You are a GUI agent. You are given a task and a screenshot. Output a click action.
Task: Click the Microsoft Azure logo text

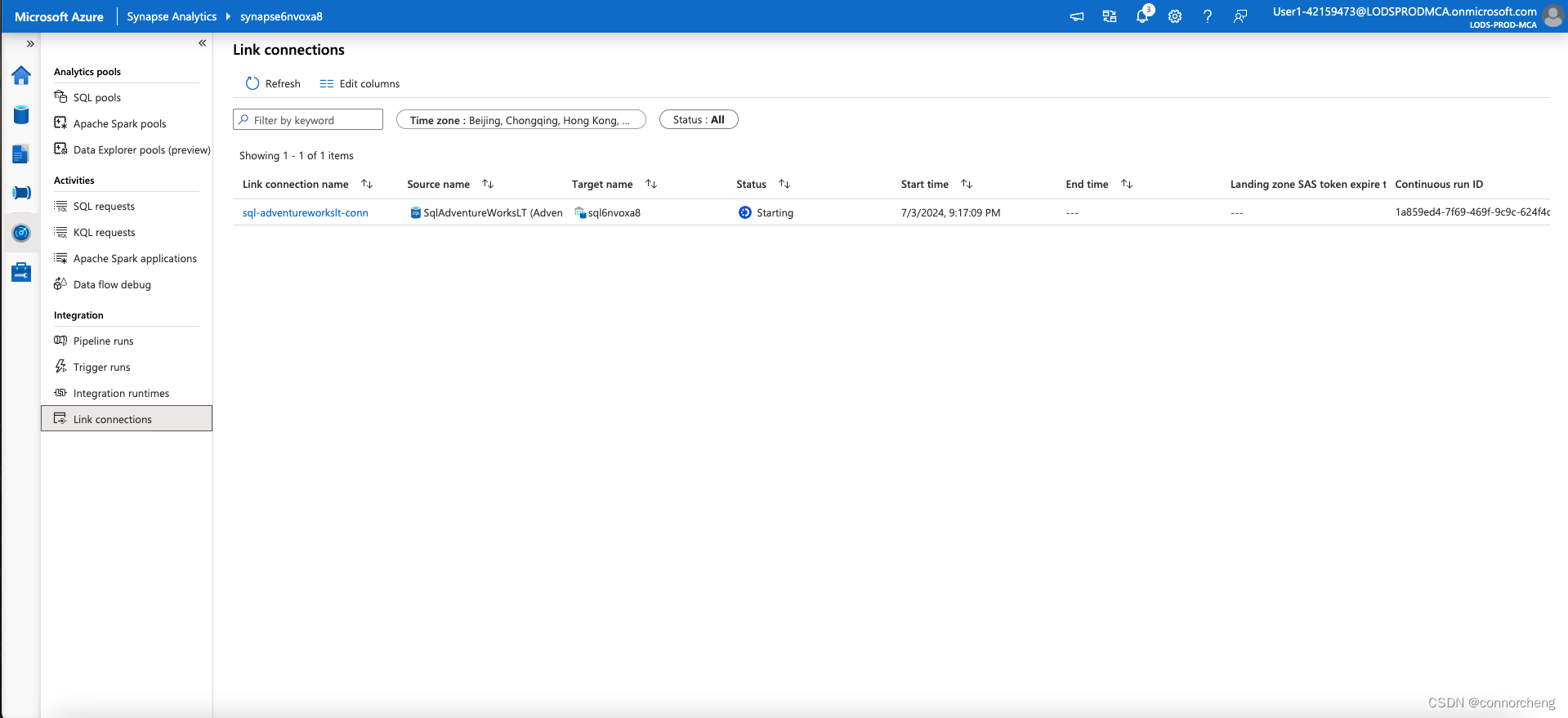click(59, 16)
